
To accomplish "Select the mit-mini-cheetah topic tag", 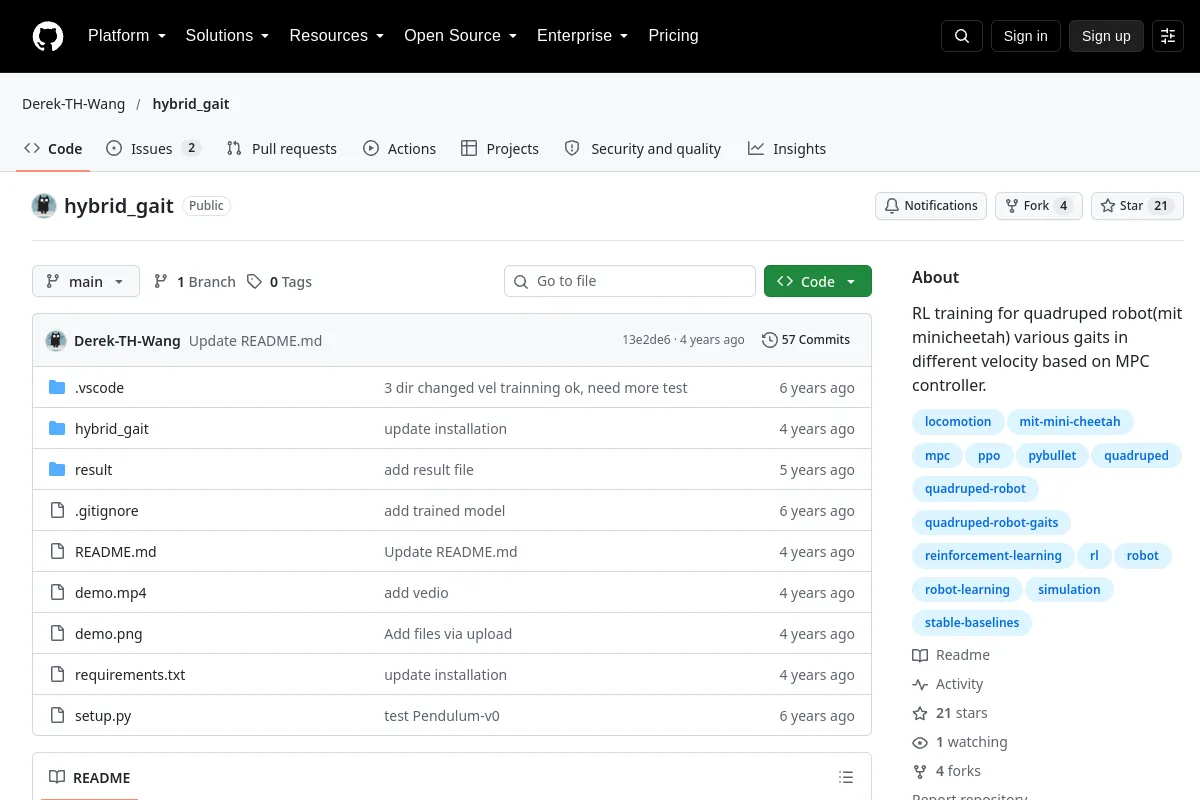I will click(1070, 422).
